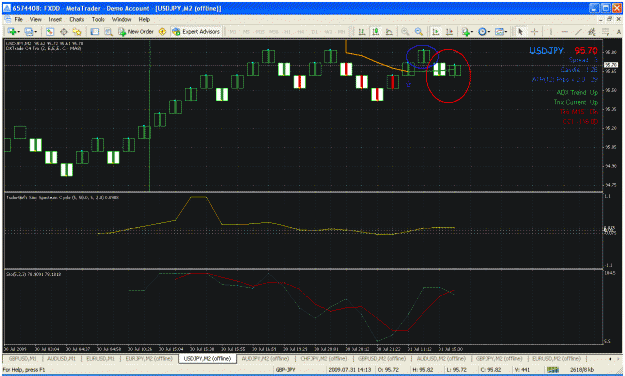Click the Zoom In magnifier icon
The width and height of the screenshot is (625, 376).
pos(405,31)
